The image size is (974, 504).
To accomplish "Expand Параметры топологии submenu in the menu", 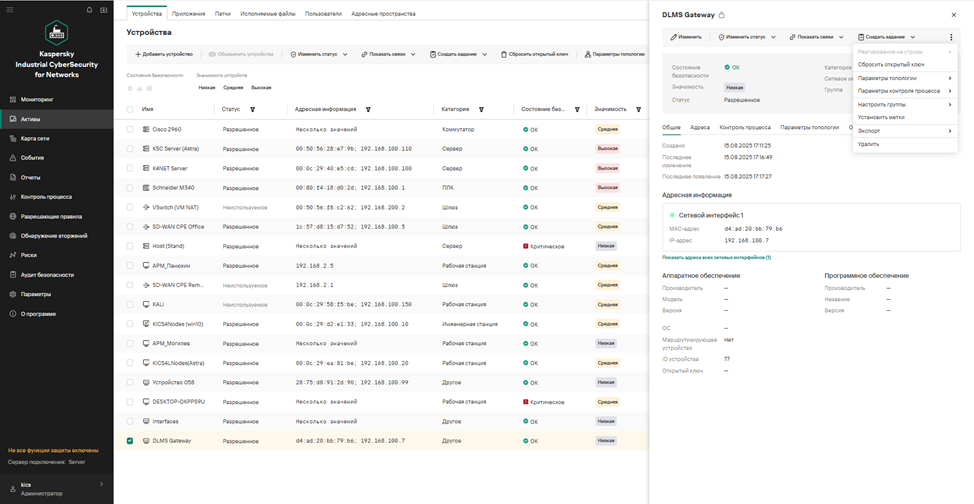I will pyautogui.click(x=904, y=78).
